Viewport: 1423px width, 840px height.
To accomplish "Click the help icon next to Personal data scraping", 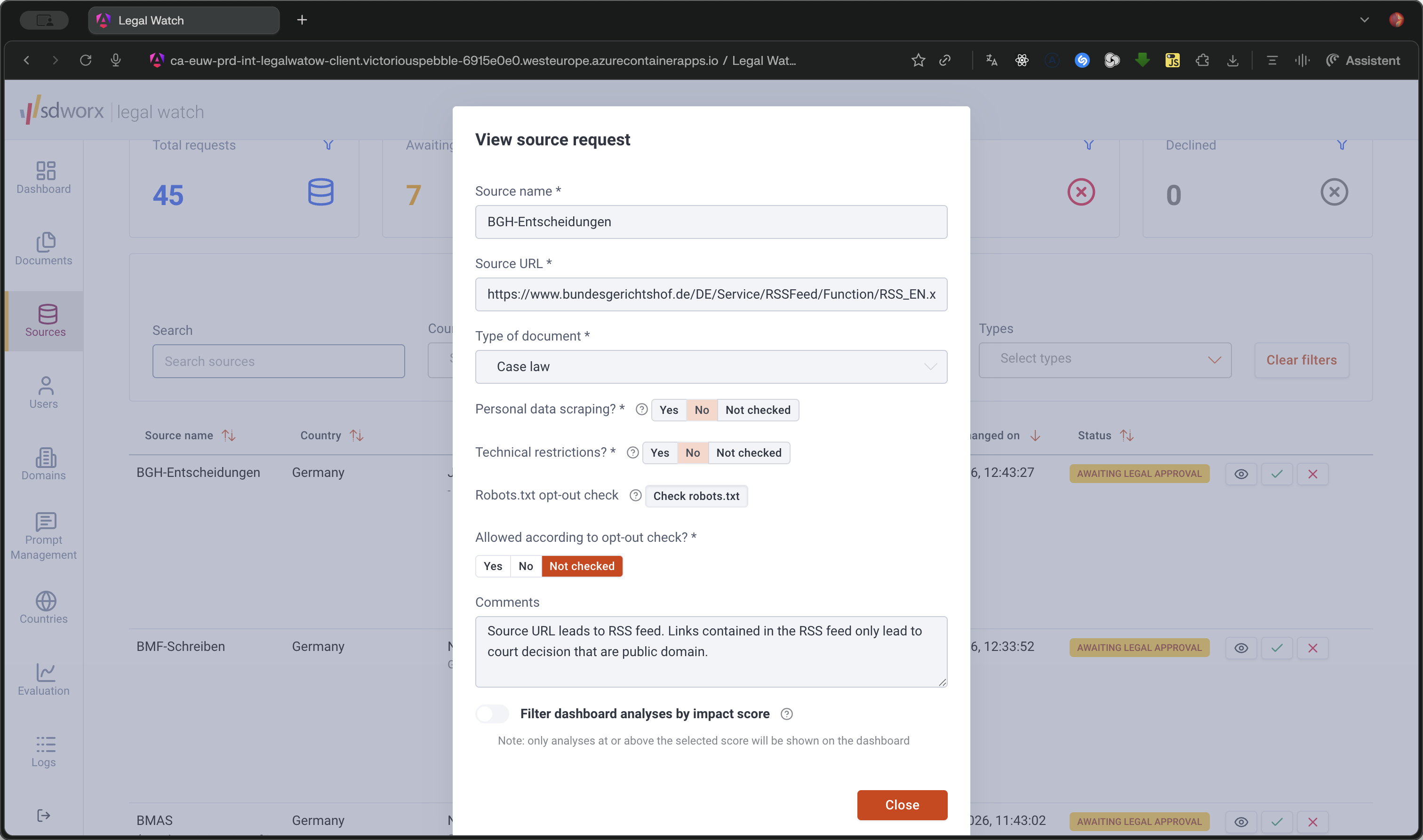I will pyautogui.click(x=641, y=409).
